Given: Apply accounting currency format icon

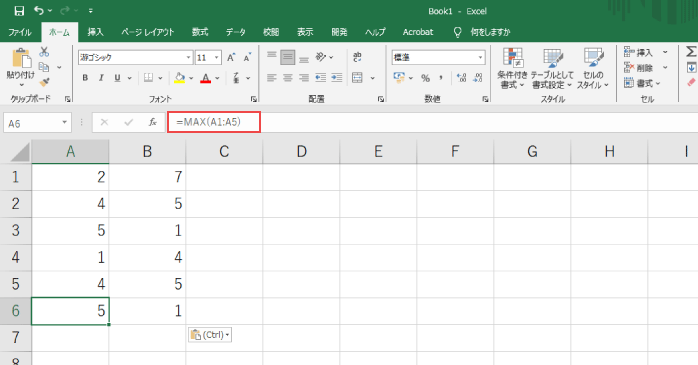Looking at the screenshot, I should pyautogui.click(x=399, y=78).
